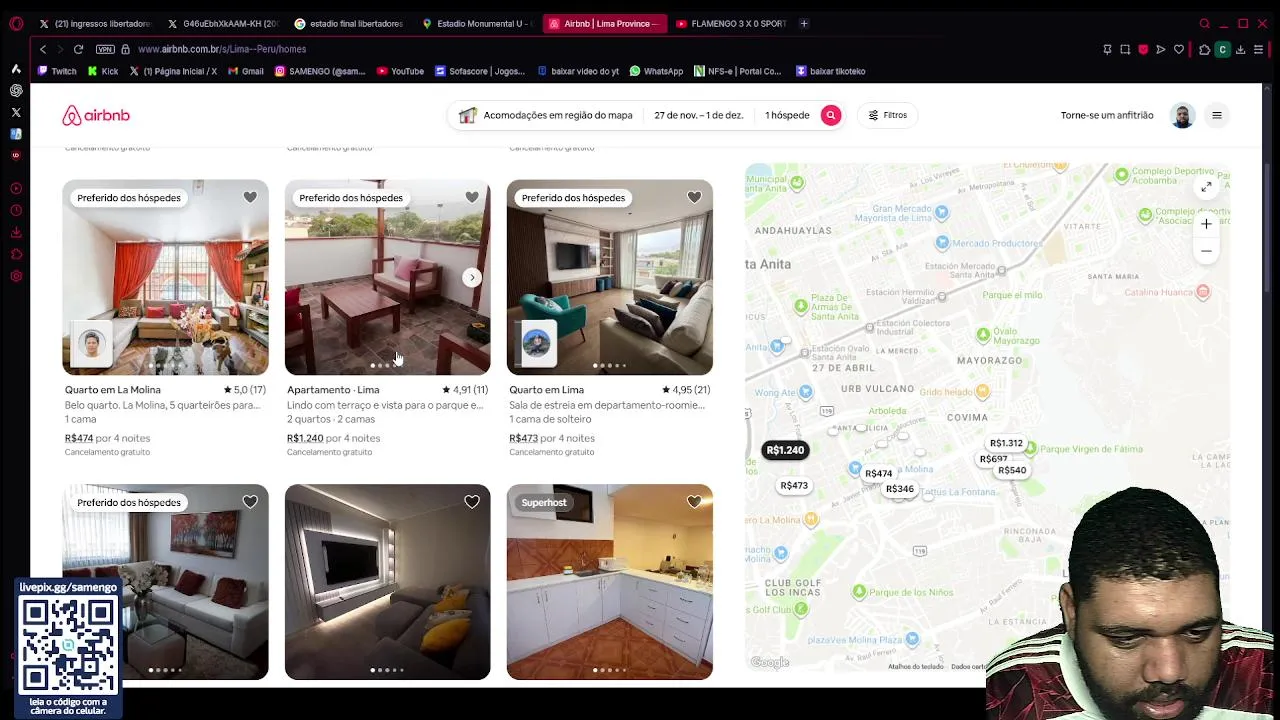This screenshot has width=1280, height=720.
Task: Click the Airbnb logo
Action: pyautogui.click(x=96, y=116)
